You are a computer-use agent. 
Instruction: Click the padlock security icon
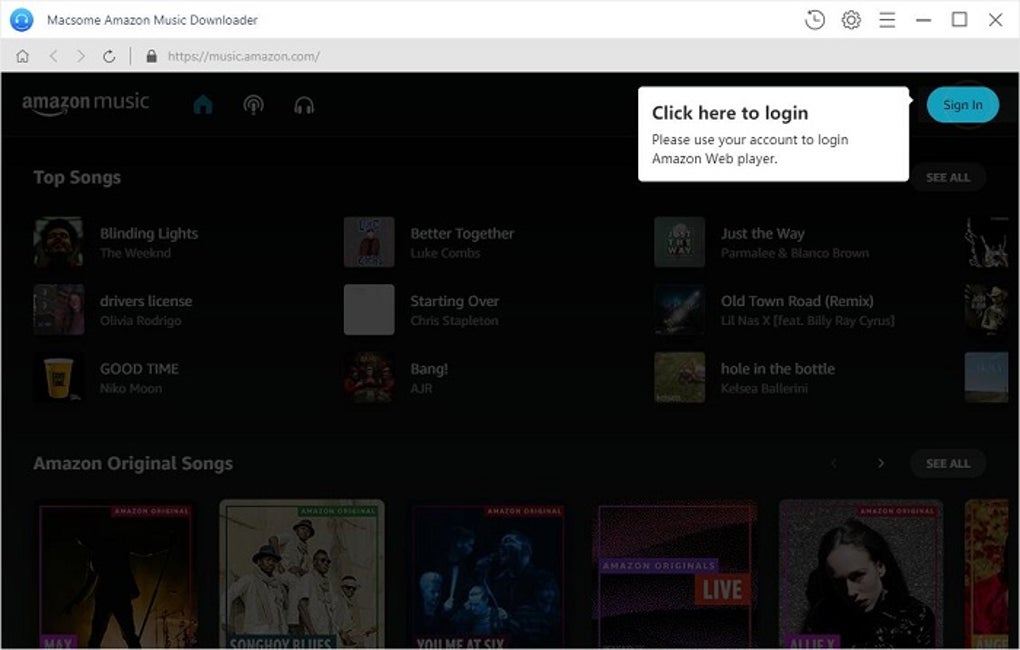click(152, 56)
